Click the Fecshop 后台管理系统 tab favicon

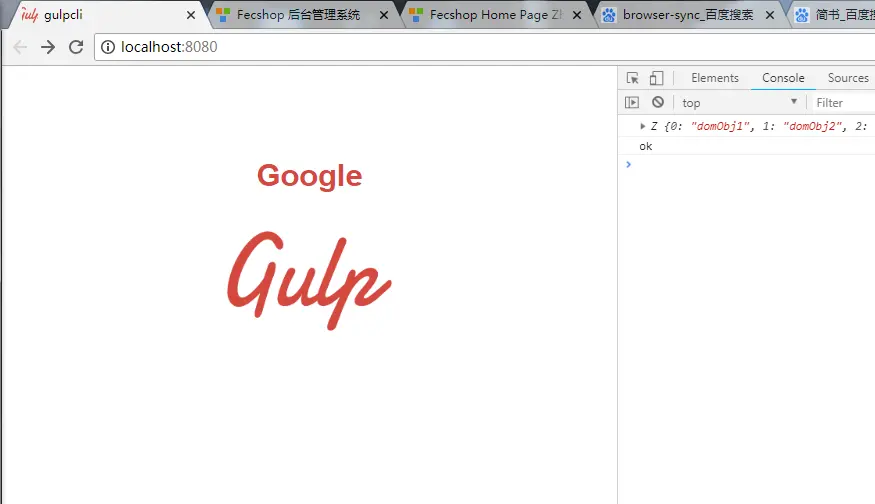[223, 15]
